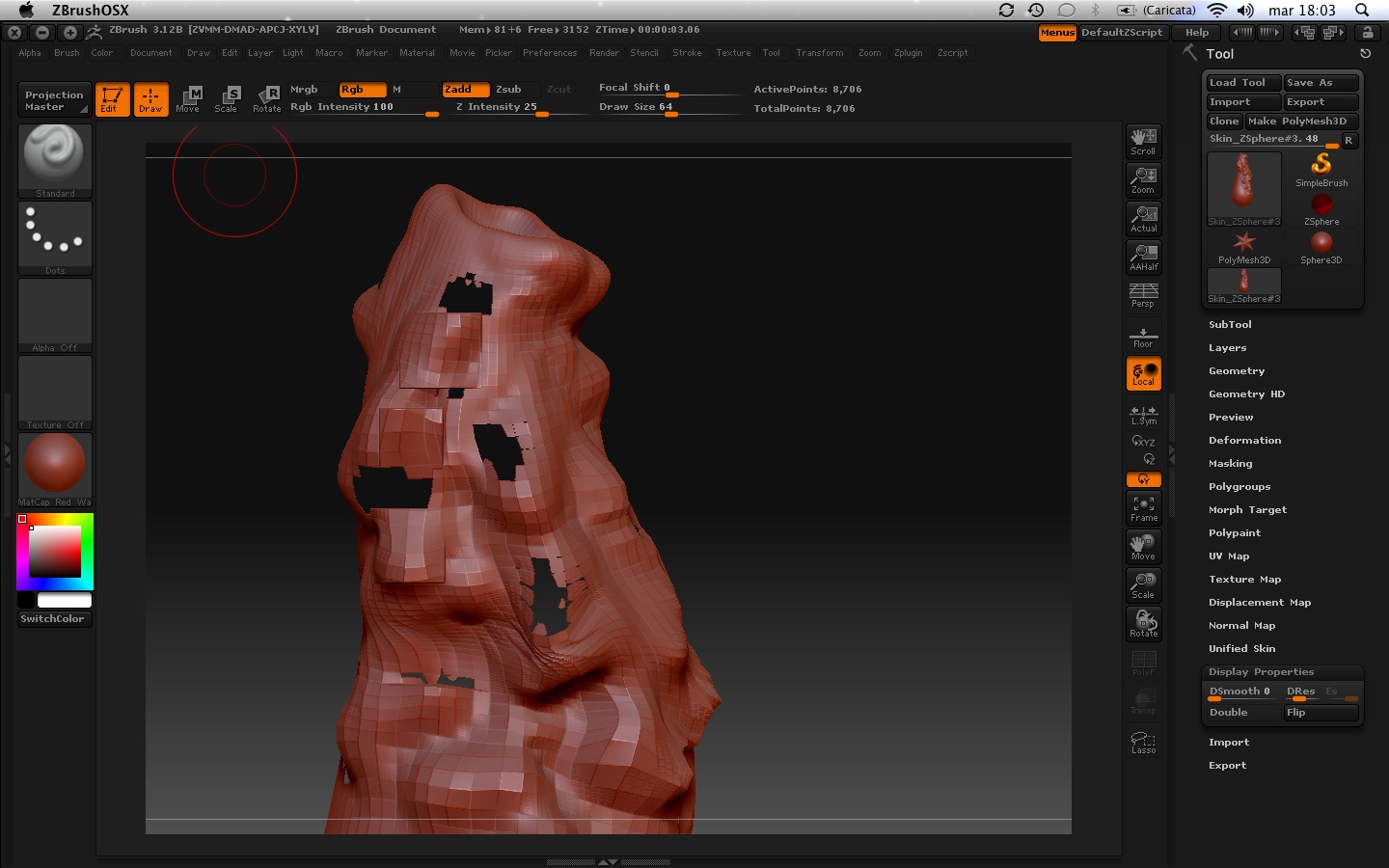The height and width of the screenshot is (868, 1389).
Task: Switch to Rotate mode in the top shelf
Action: pos(267,99)
